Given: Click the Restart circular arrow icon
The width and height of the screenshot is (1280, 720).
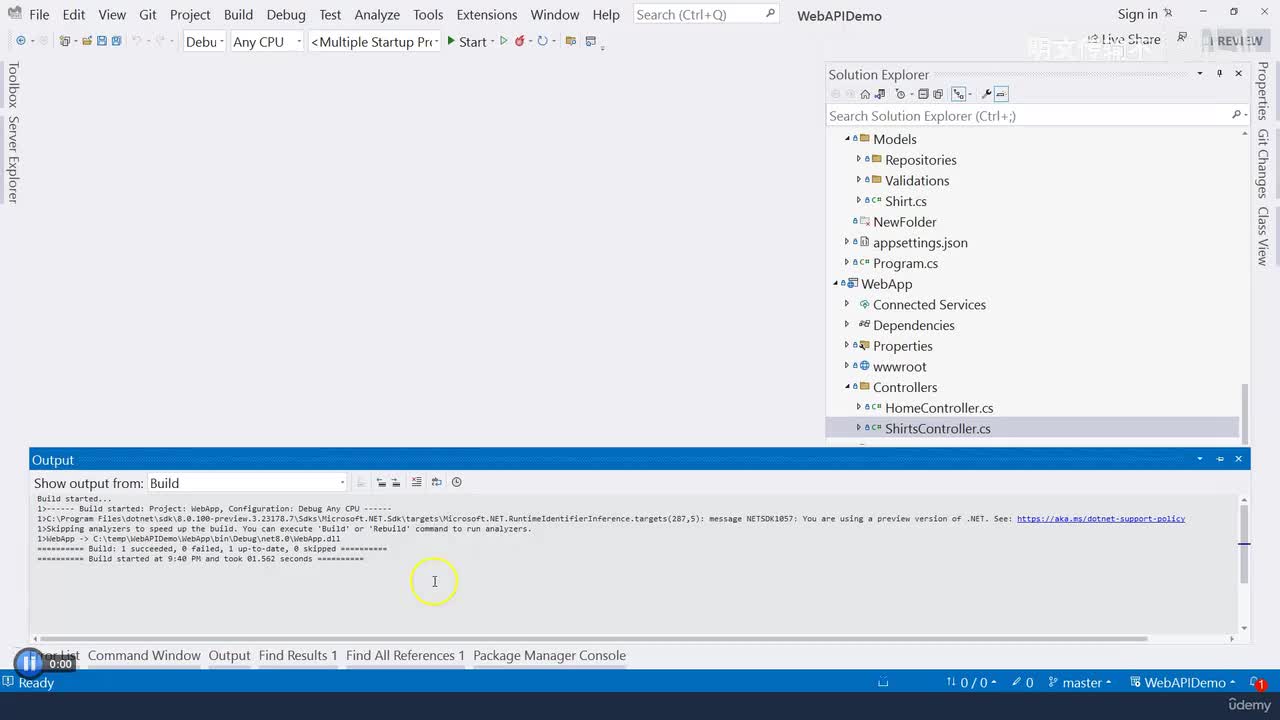Looking at the screenshot, I should pyautogui.click(x=542, y=41).
